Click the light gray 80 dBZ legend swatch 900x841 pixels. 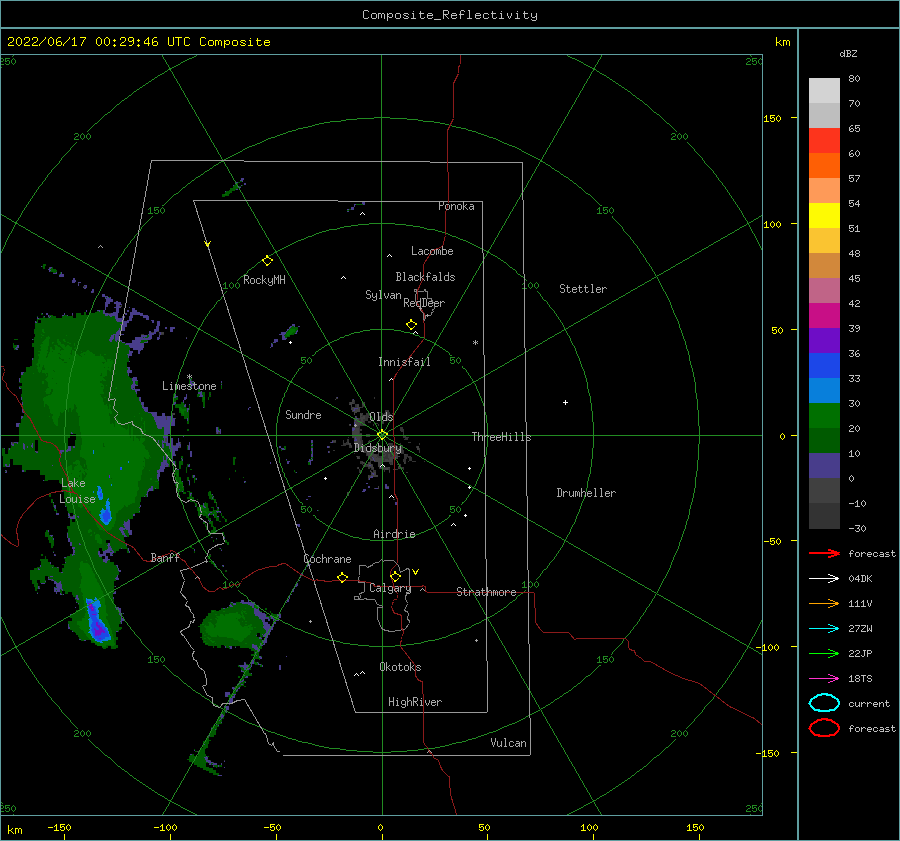coord(824,90)
